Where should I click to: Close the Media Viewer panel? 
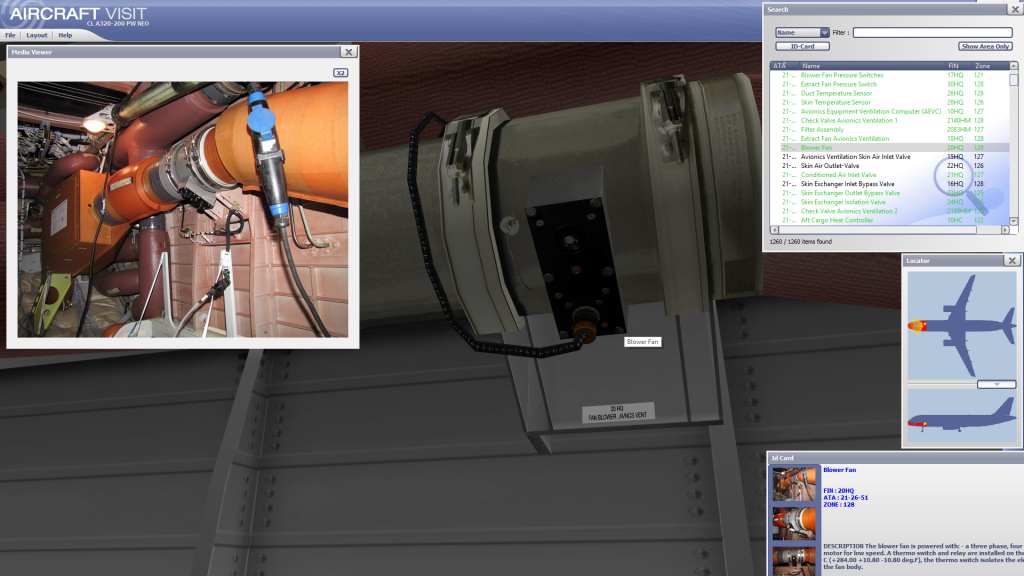click(349, 52)
